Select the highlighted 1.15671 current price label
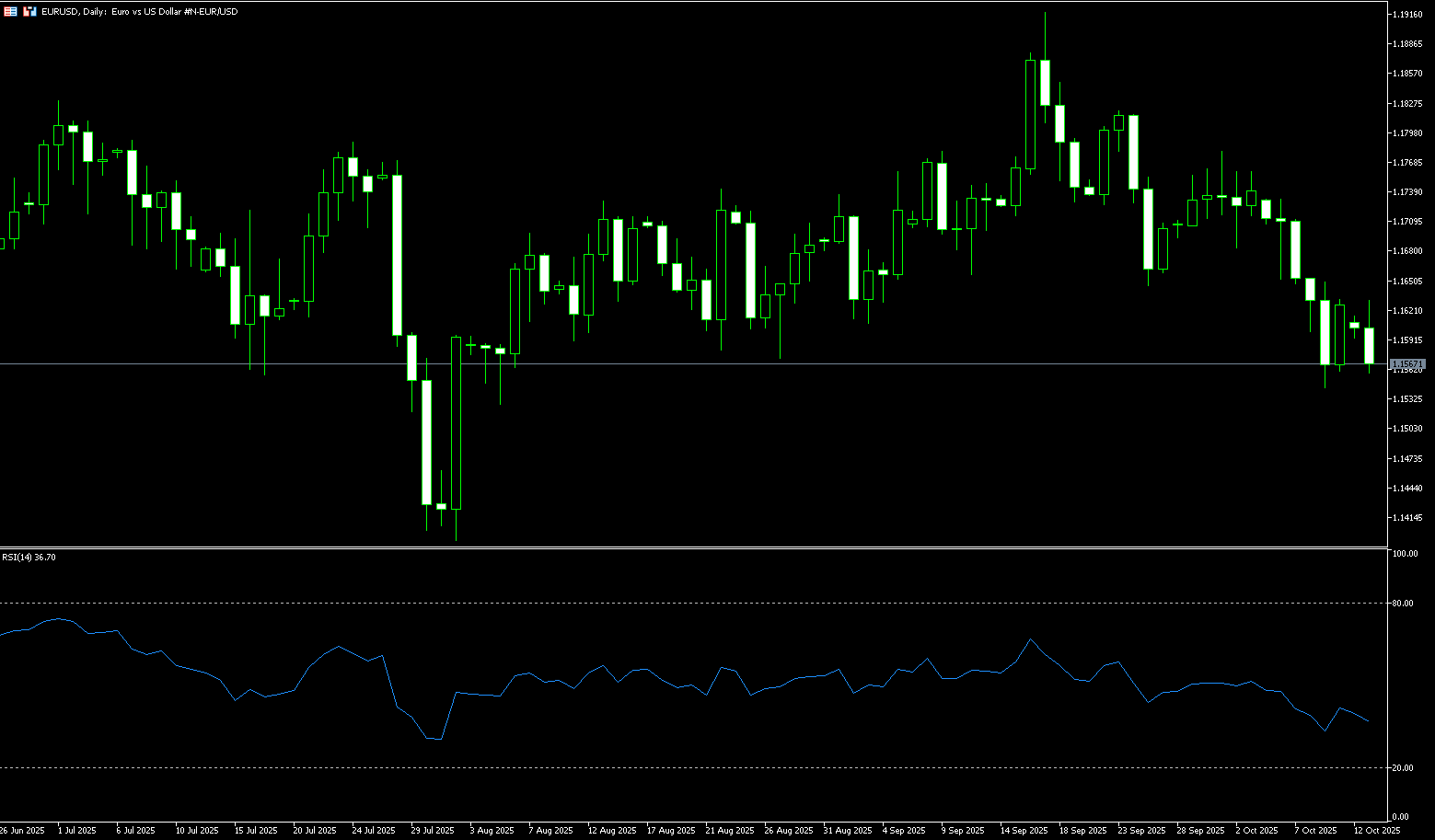1435x840 pixels. (1407, 365)
